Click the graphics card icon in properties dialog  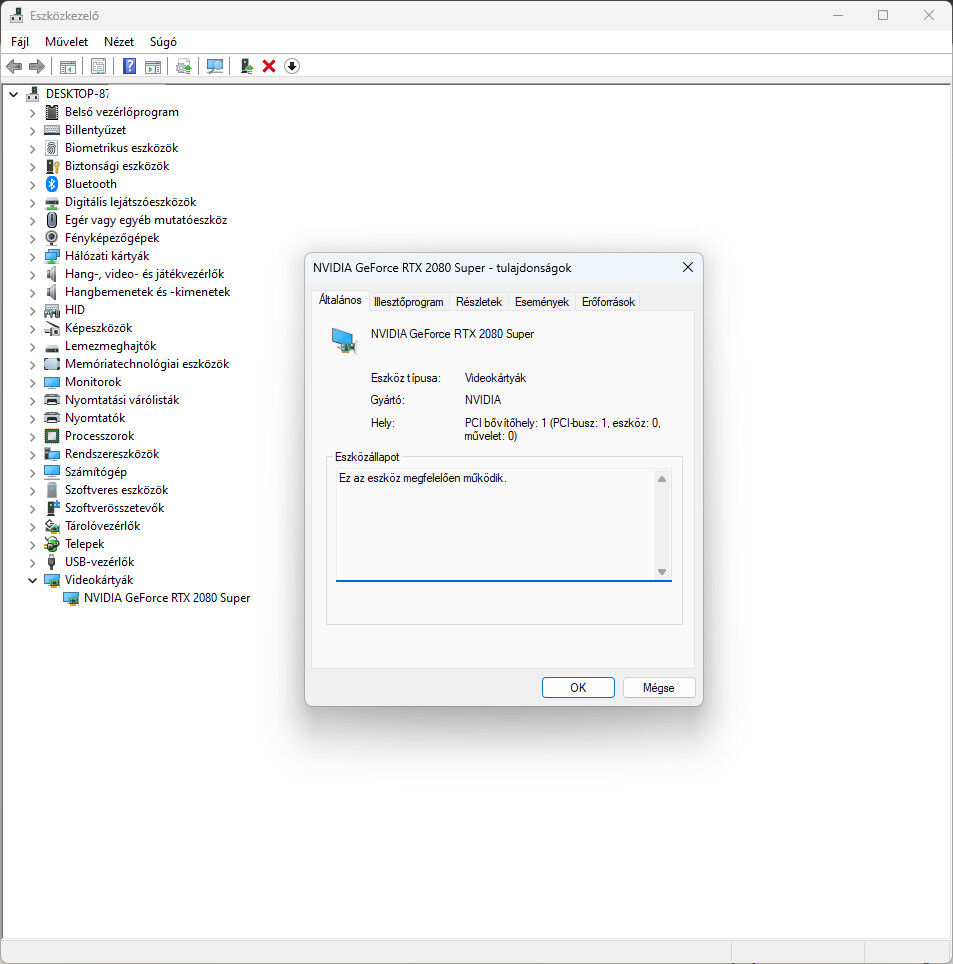click(x=344, y=341)
